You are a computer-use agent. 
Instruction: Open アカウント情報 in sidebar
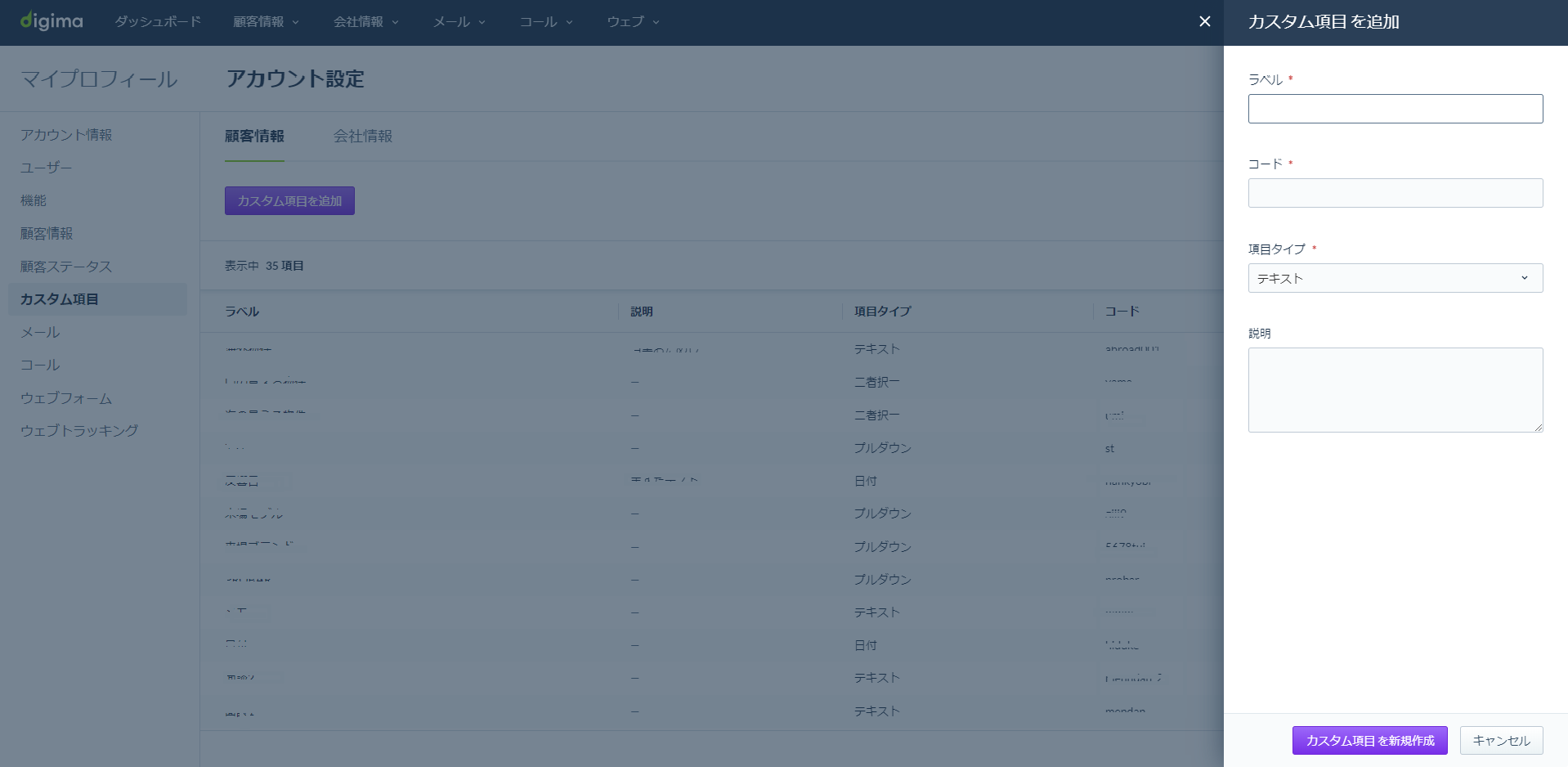tap(66, 135)
